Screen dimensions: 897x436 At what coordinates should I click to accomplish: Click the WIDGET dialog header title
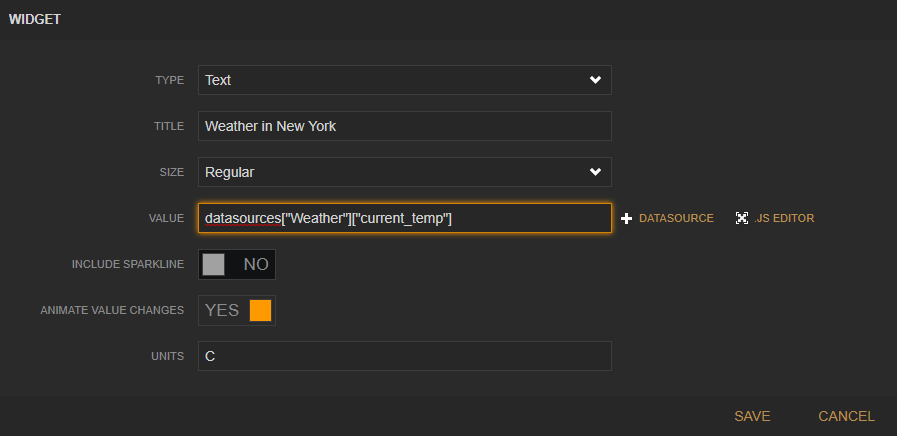[x=35, y=20]
